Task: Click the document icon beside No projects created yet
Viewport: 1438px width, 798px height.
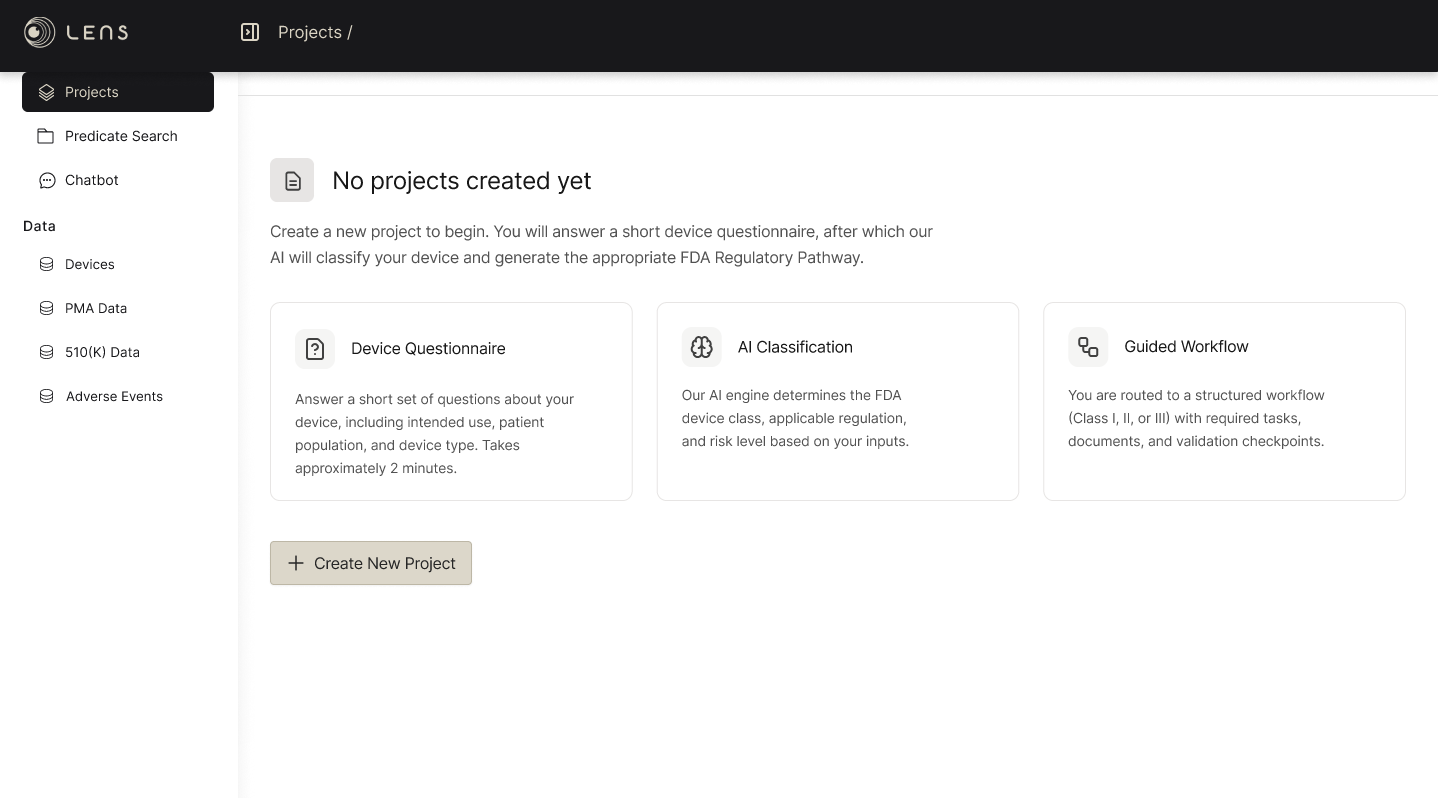Action: (292, 180)
